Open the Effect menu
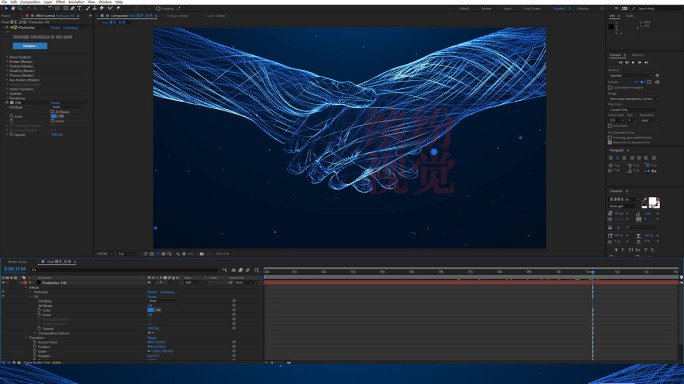The width and height of the screenshot is (684, 384). click(x=61, y=2)
